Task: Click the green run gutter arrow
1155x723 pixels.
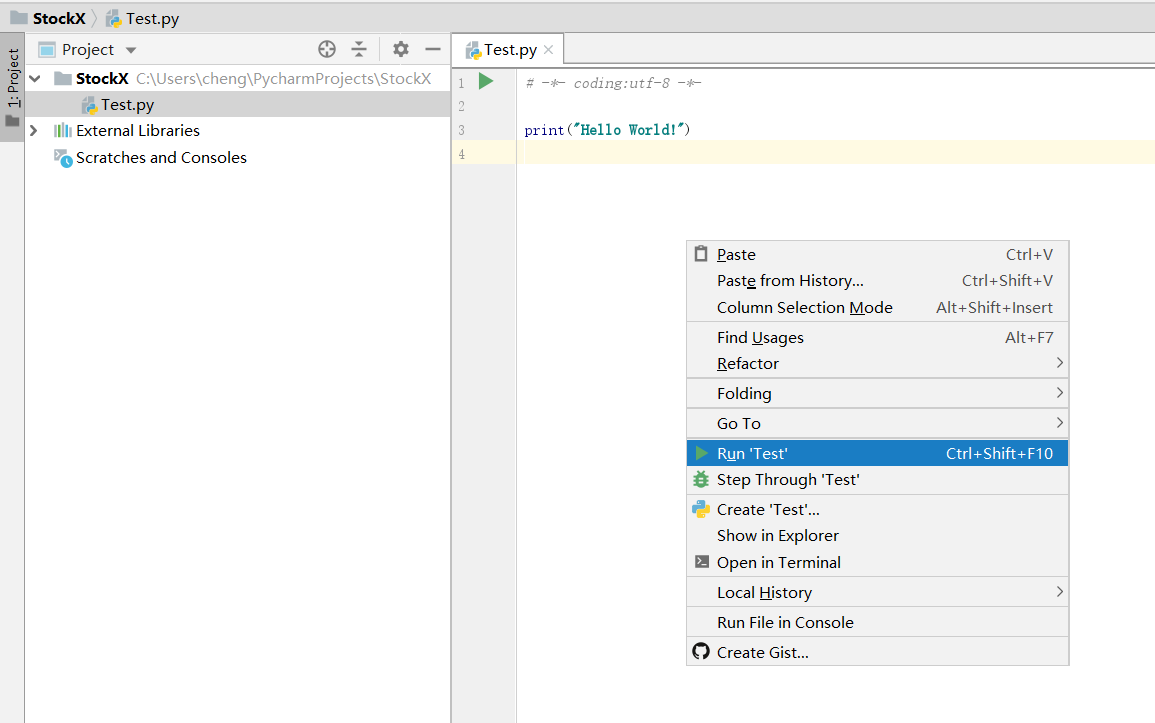Action: pos(486,82)
